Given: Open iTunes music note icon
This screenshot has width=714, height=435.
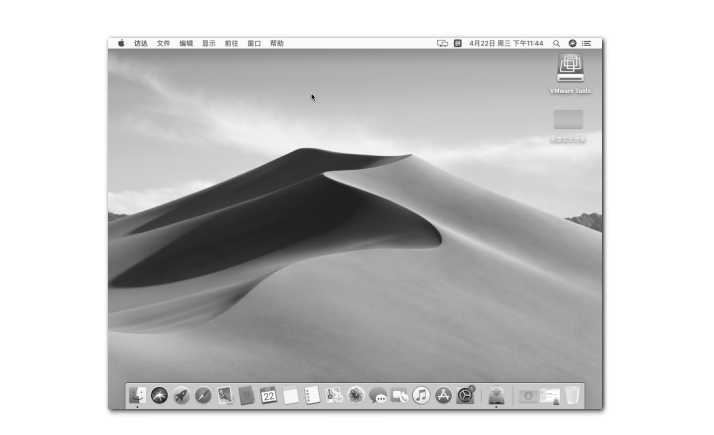Looking at the screenshot, I should pos(421,395).
